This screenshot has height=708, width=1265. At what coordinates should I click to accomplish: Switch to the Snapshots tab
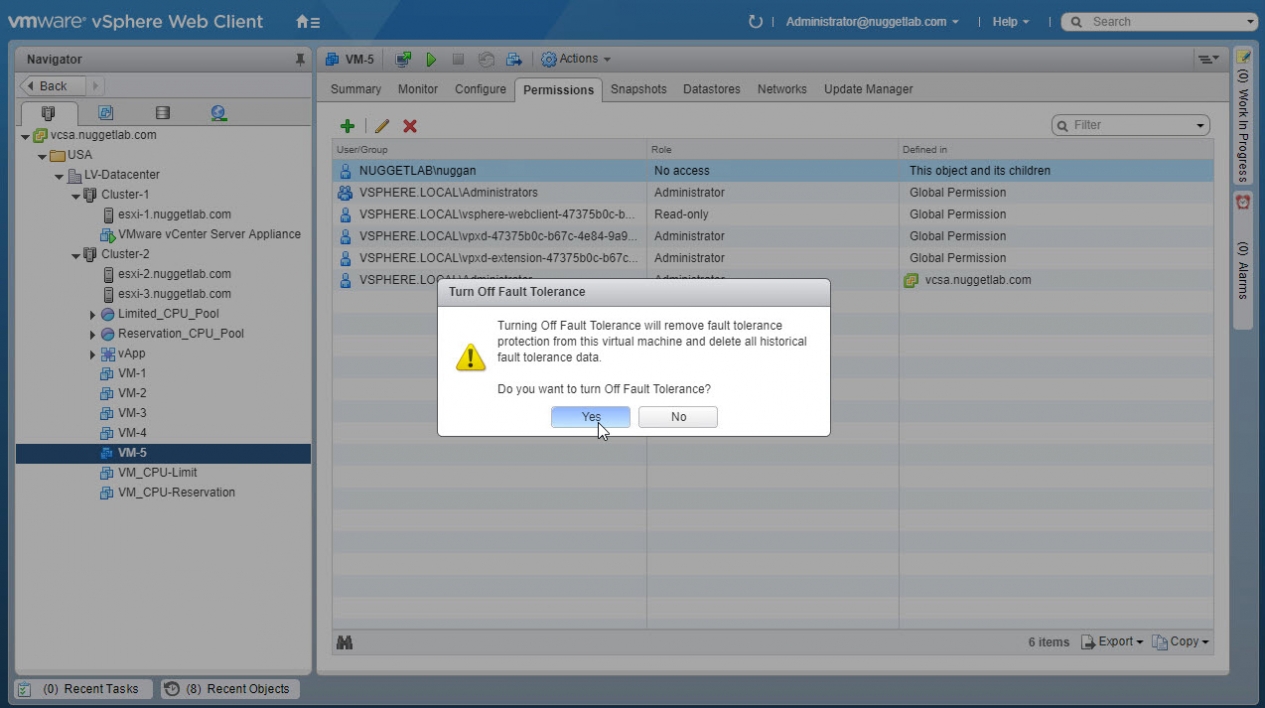point(638,89)
